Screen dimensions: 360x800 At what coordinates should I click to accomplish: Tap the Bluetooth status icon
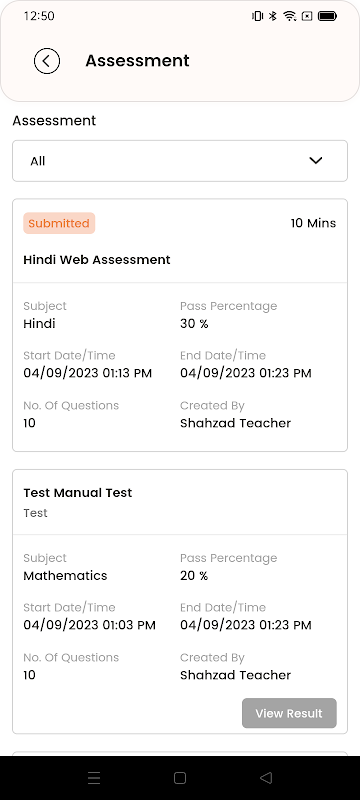[273, 16]
